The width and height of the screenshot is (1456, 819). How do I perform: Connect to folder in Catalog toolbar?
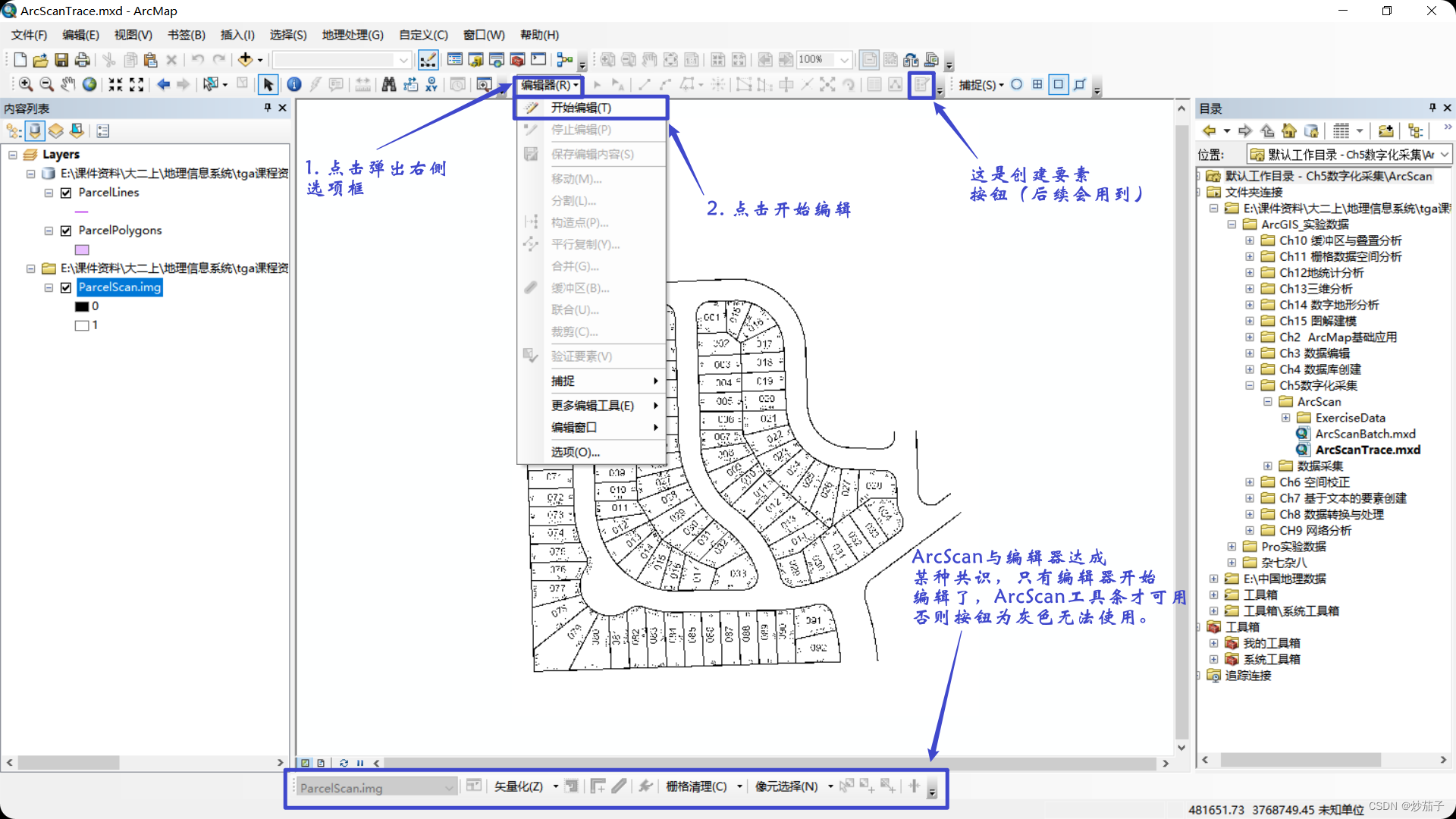[x=1386, y=130]
